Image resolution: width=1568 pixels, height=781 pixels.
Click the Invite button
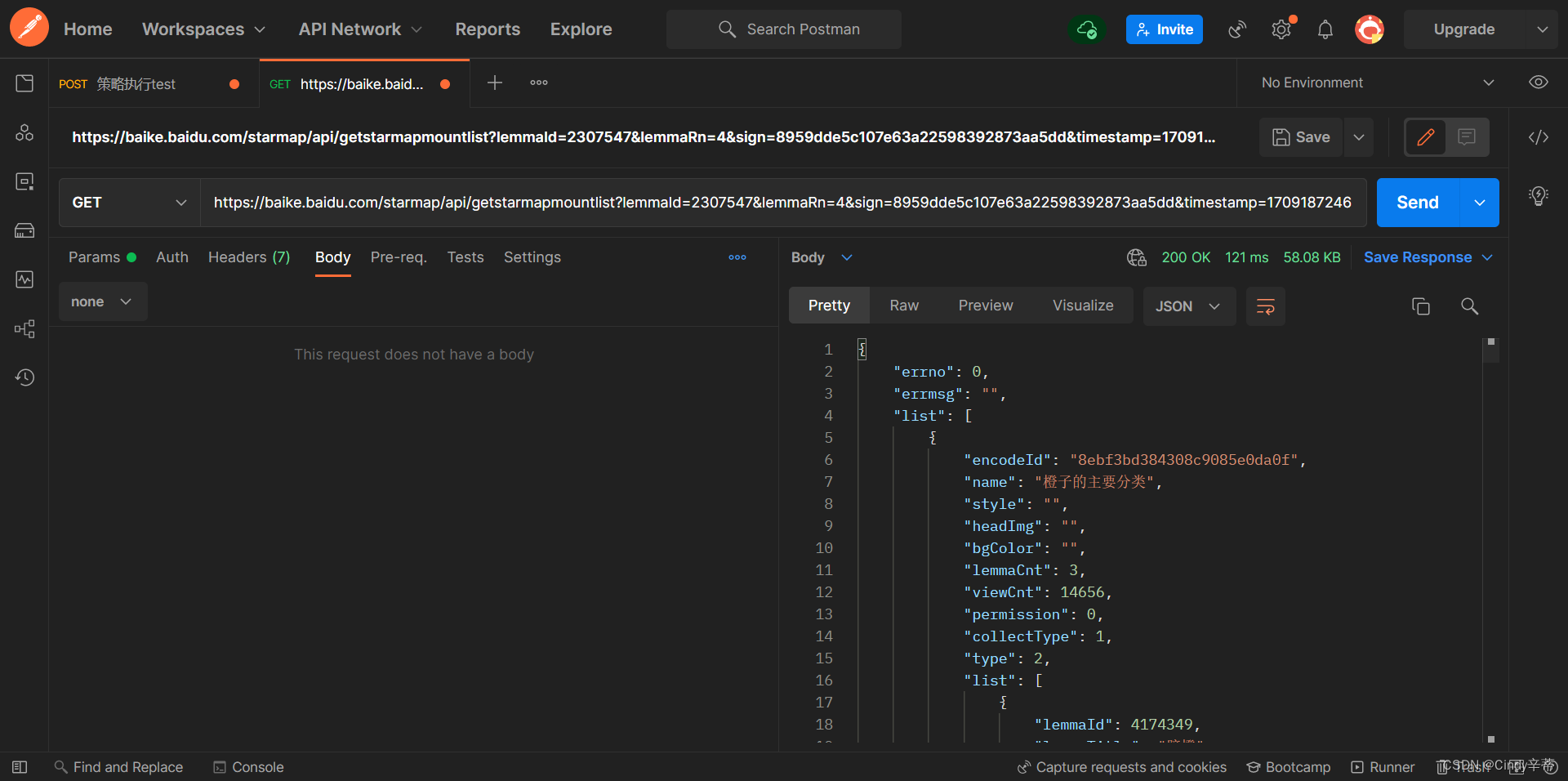(1165, 29)
